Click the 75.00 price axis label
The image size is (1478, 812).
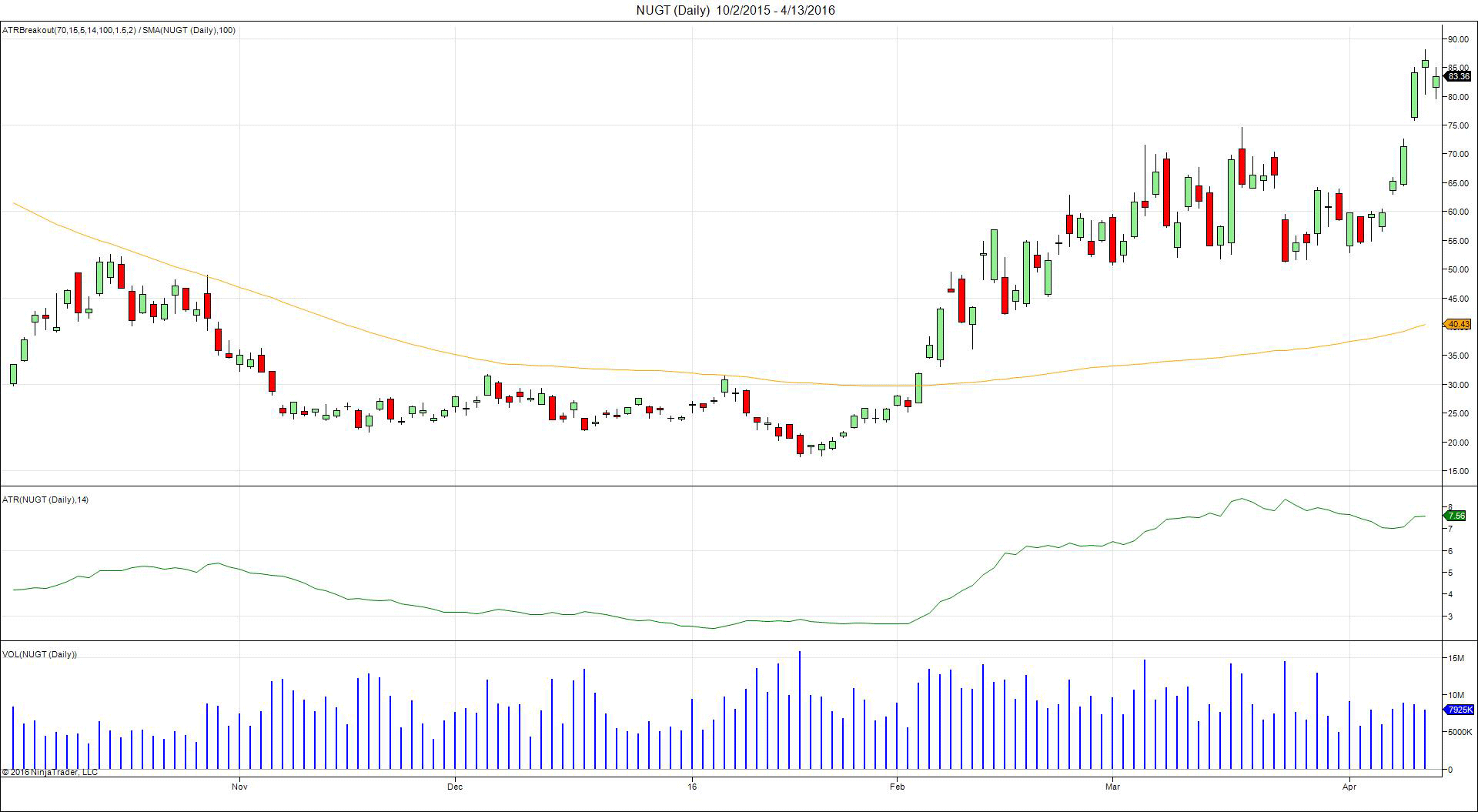coord(1458,125)
